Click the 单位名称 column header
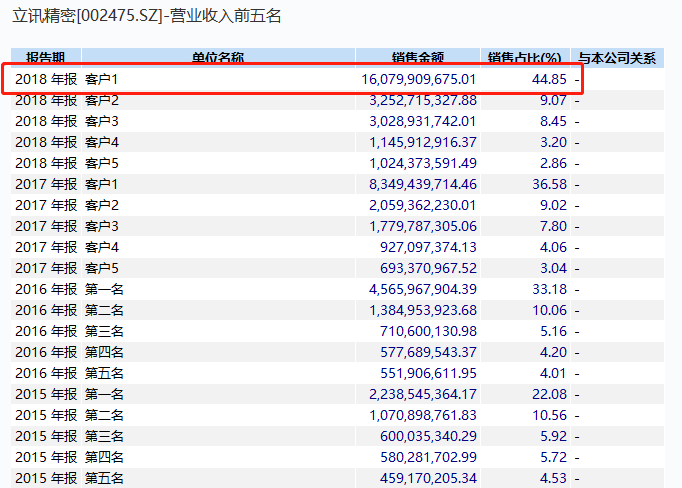Viewport: 682px width, 488px height. coord(218,58)
